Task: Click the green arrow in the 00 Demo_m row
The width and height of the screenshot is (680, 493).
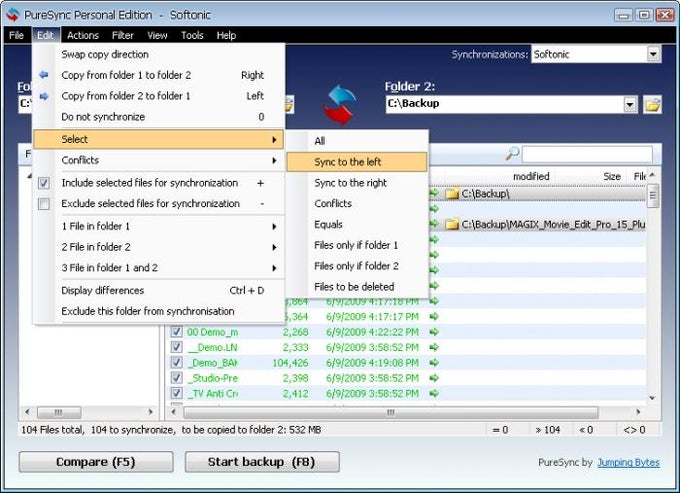Action: coord(434,332)
